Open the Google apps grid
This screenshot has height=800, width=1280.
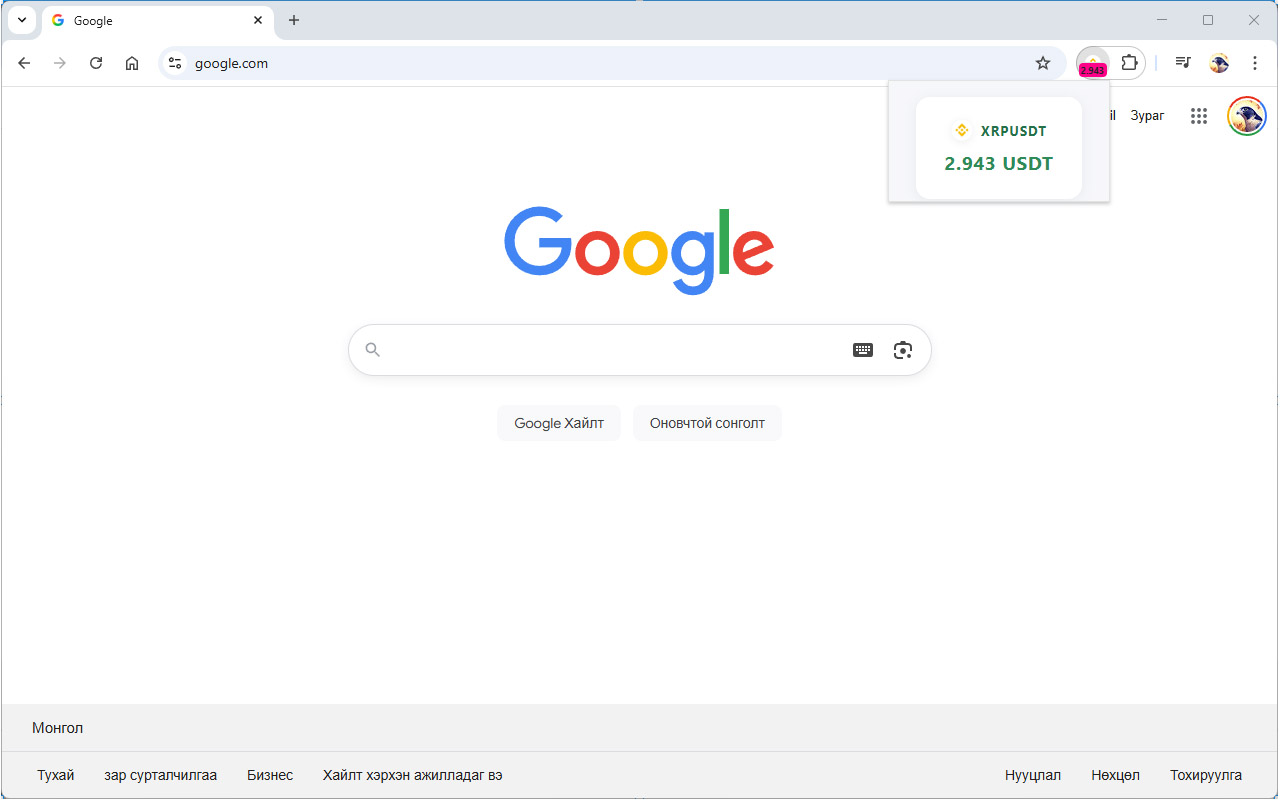coord(1199,116)
